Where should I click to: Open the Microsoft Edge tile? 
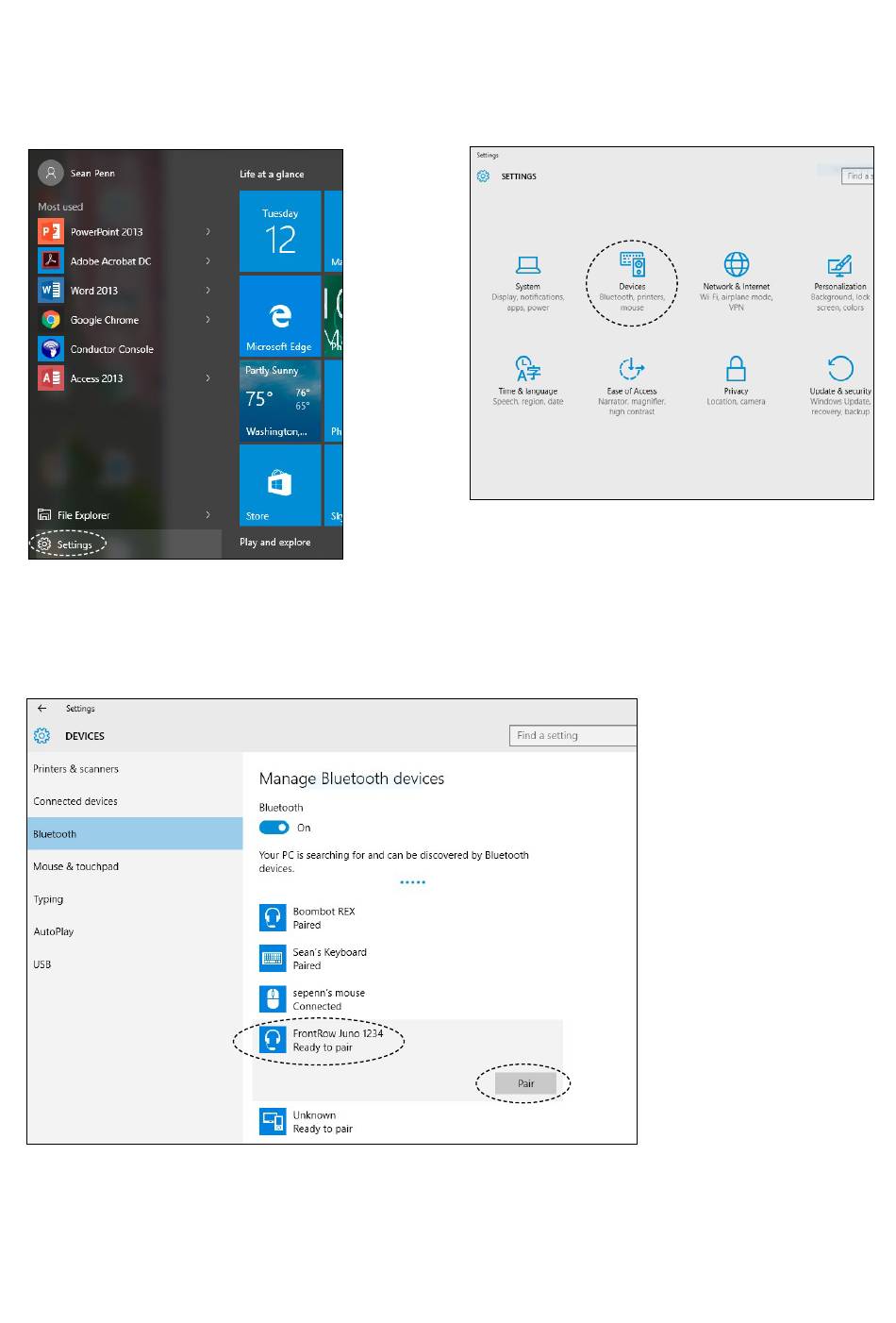[279, 316]
